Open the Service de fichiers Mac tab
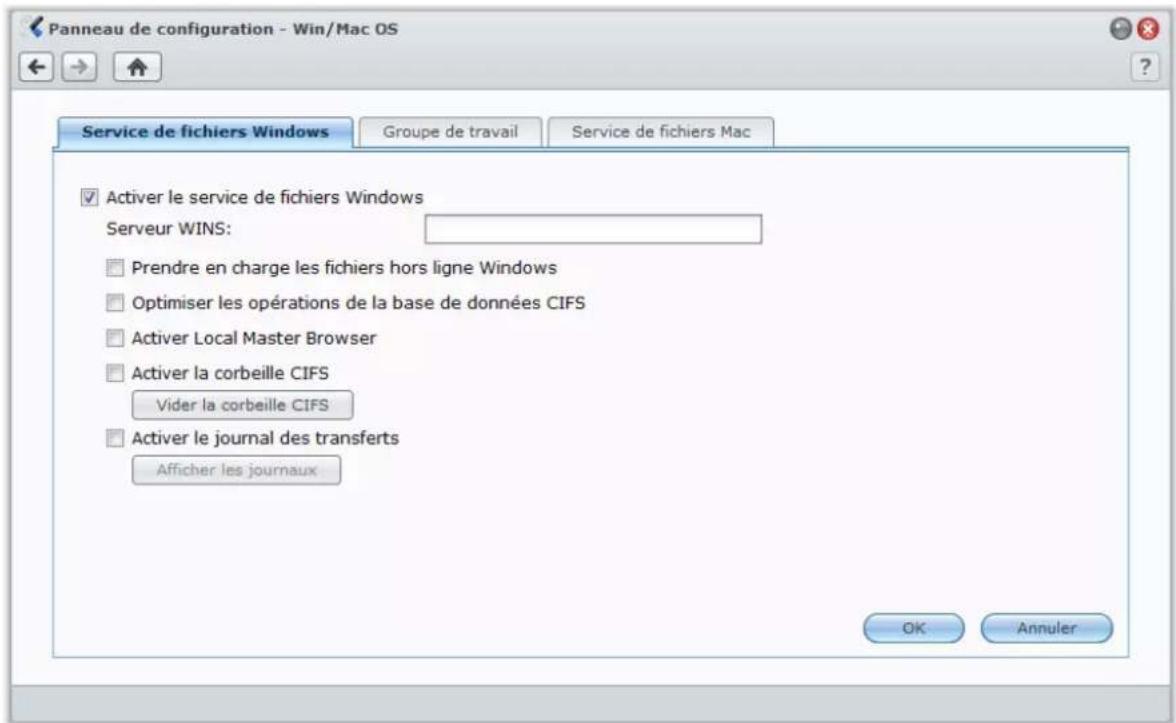 (x=661, y=132)
